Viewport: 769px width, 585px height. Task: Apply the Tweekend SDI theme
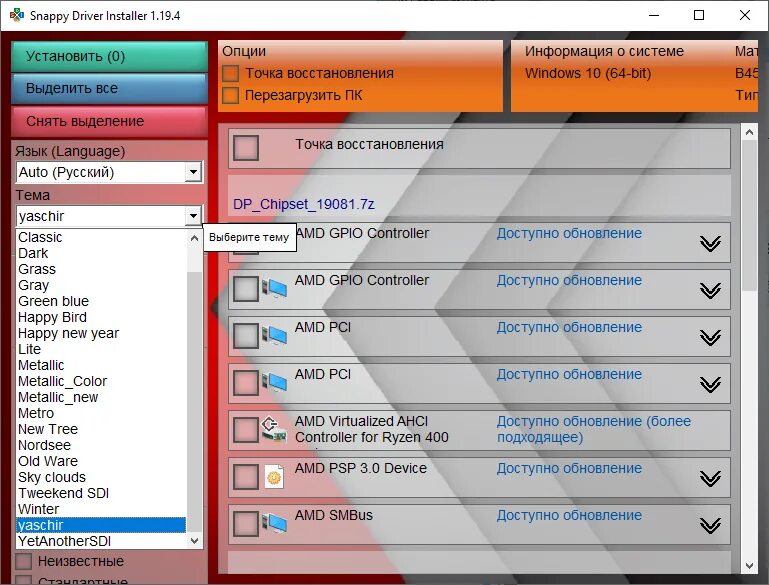pos(101,493)
